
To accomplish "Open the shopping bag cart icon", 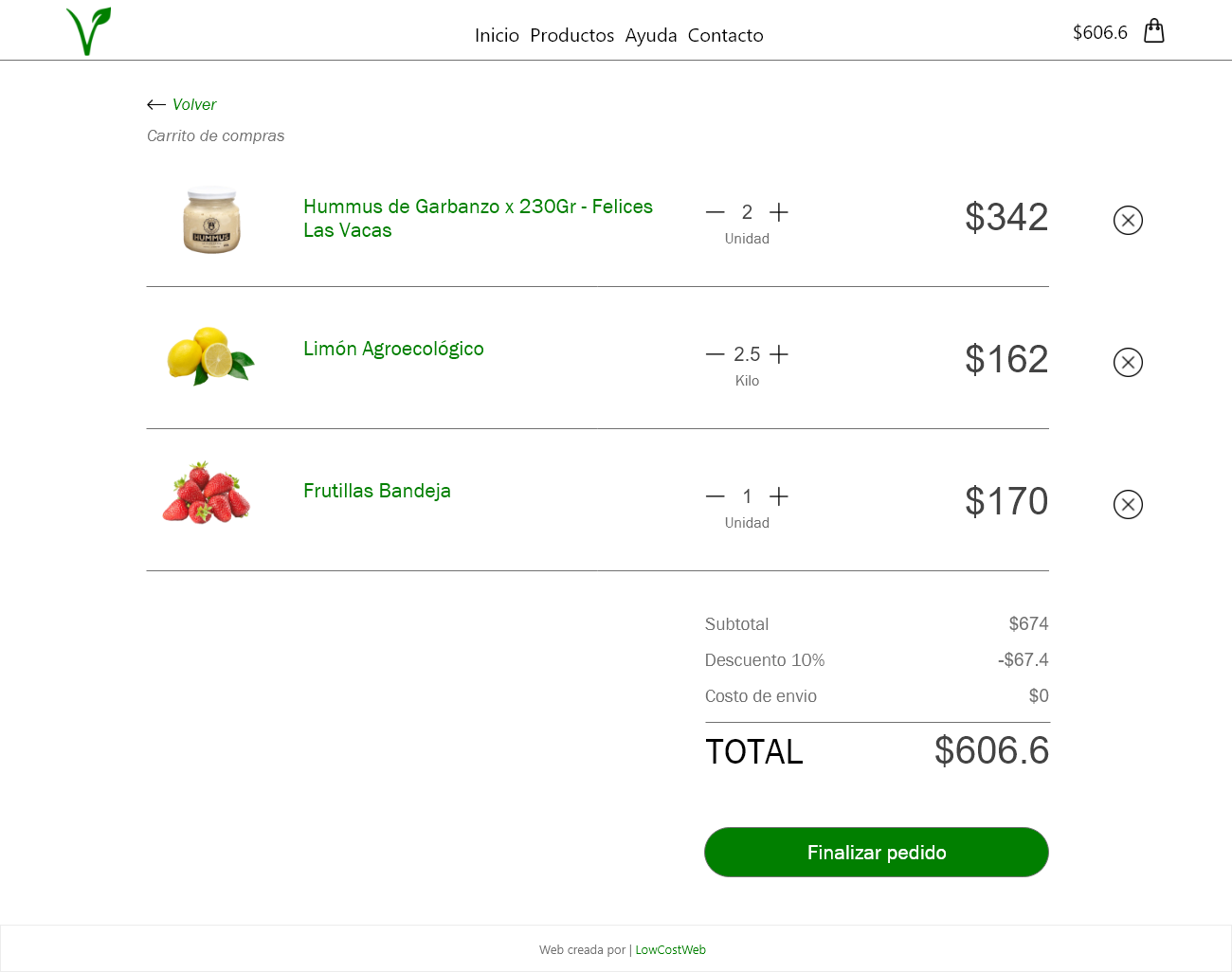I will [x=1153, y=31].
